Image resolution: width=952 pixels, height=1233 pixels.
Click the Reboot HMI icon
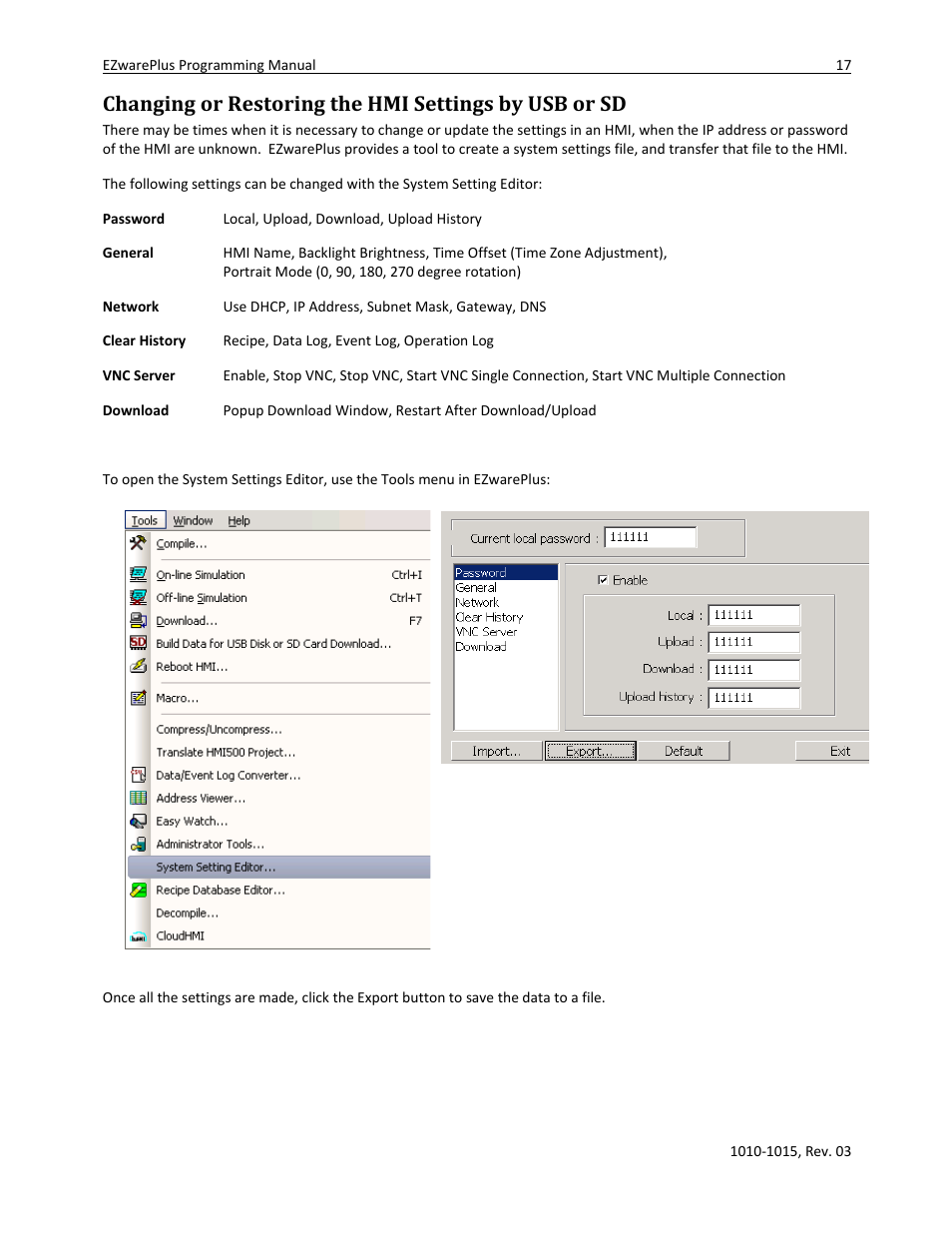(138, 666)
